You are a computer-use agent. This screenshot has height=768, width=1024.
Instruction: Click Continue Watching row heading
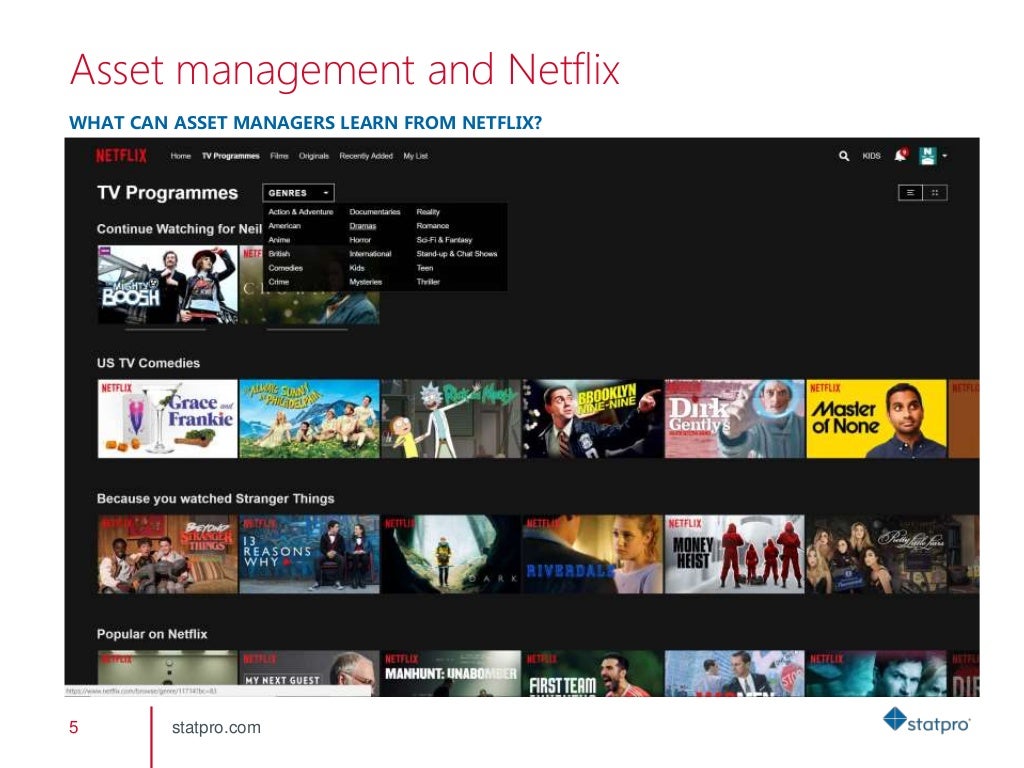coord(180,229)
